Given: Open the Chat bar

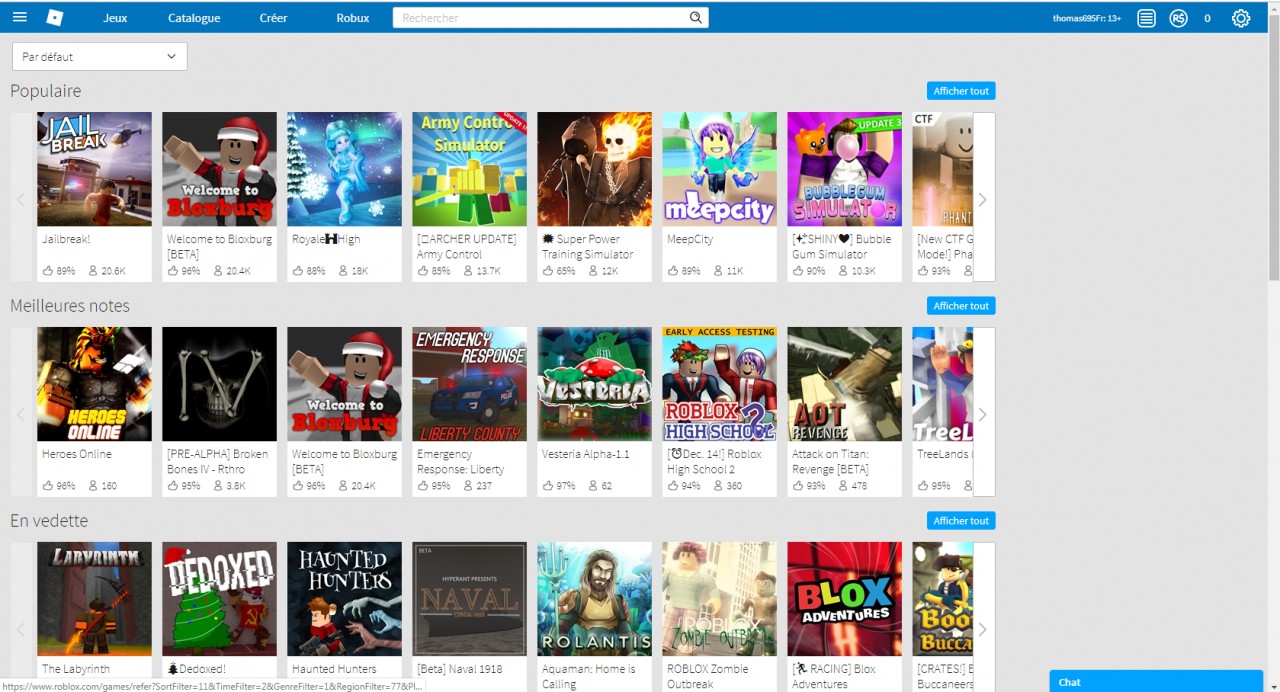Looking at the screenshot, I should pyautogui.click(x=1156, y=681).
